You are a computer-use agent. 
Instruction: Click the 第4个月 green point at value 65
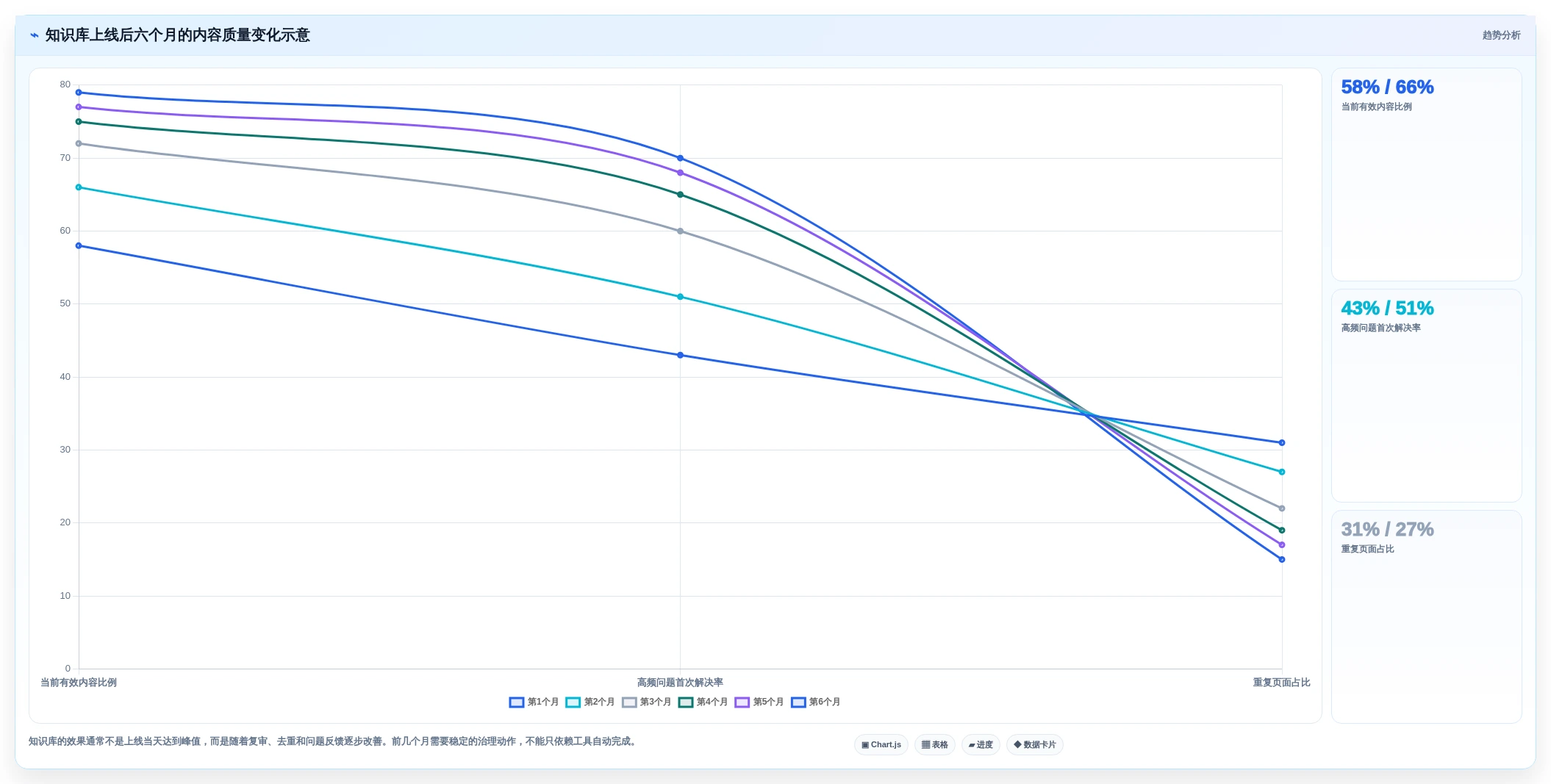click(x=680, y=195)
